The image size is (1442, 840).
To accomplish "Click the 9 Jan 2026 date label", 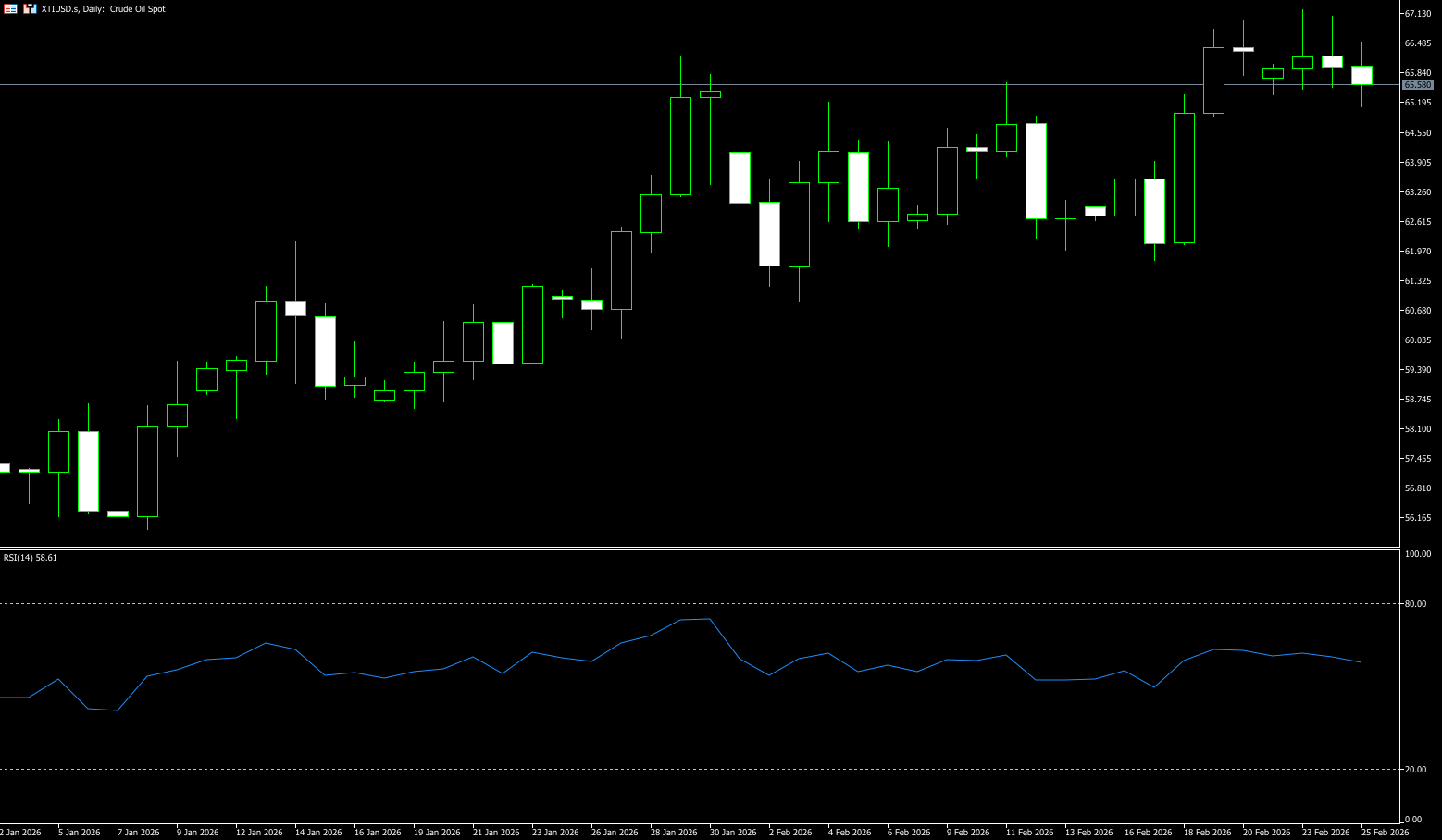I will [197, 833].
